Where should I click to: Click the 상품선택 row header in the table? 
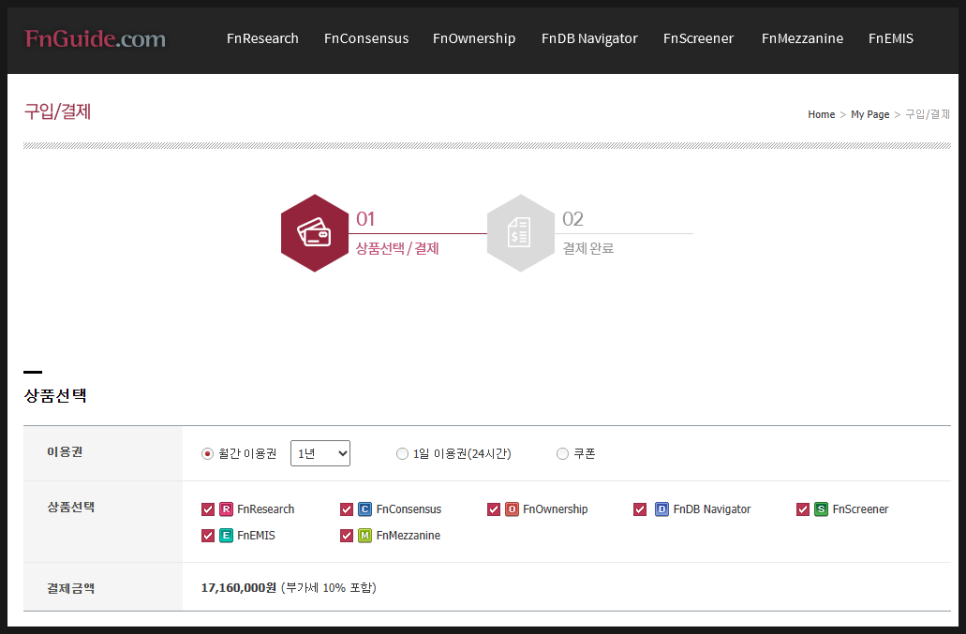point(71,507)
